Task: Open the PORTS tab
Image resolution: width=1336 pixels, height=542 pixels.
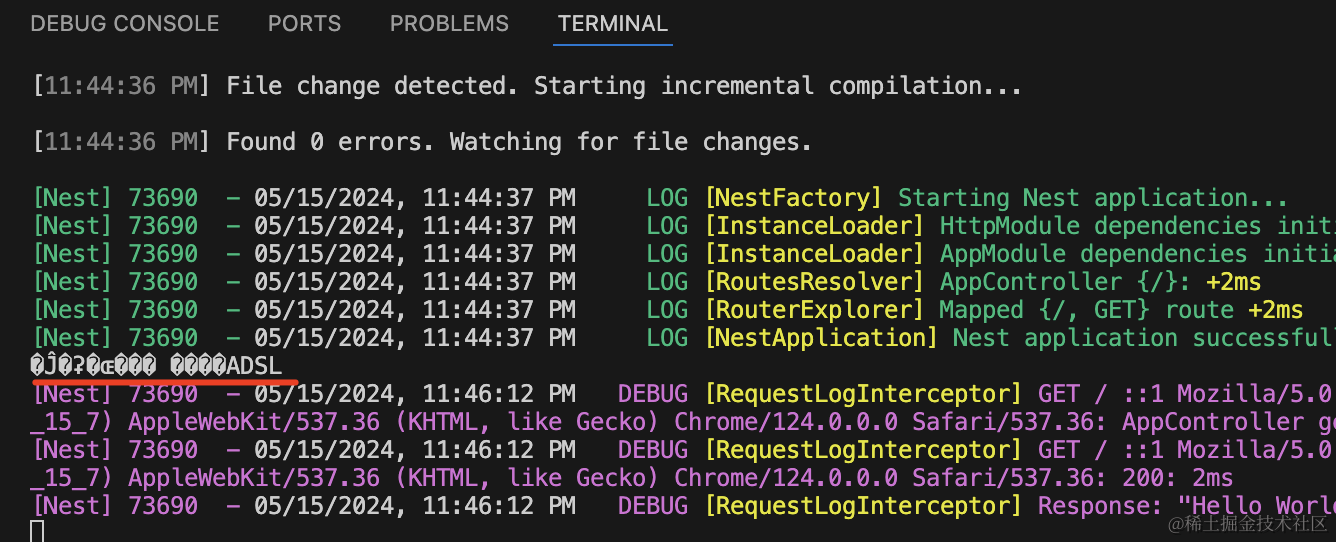Action: click(x=304, y=23)
